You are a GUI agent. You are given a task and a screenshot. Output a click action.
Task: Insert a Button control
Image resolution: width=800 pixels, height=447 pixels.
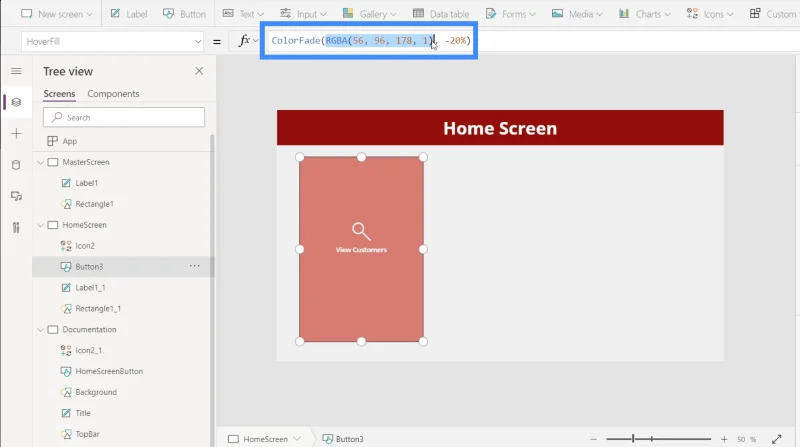click(184, 14)
